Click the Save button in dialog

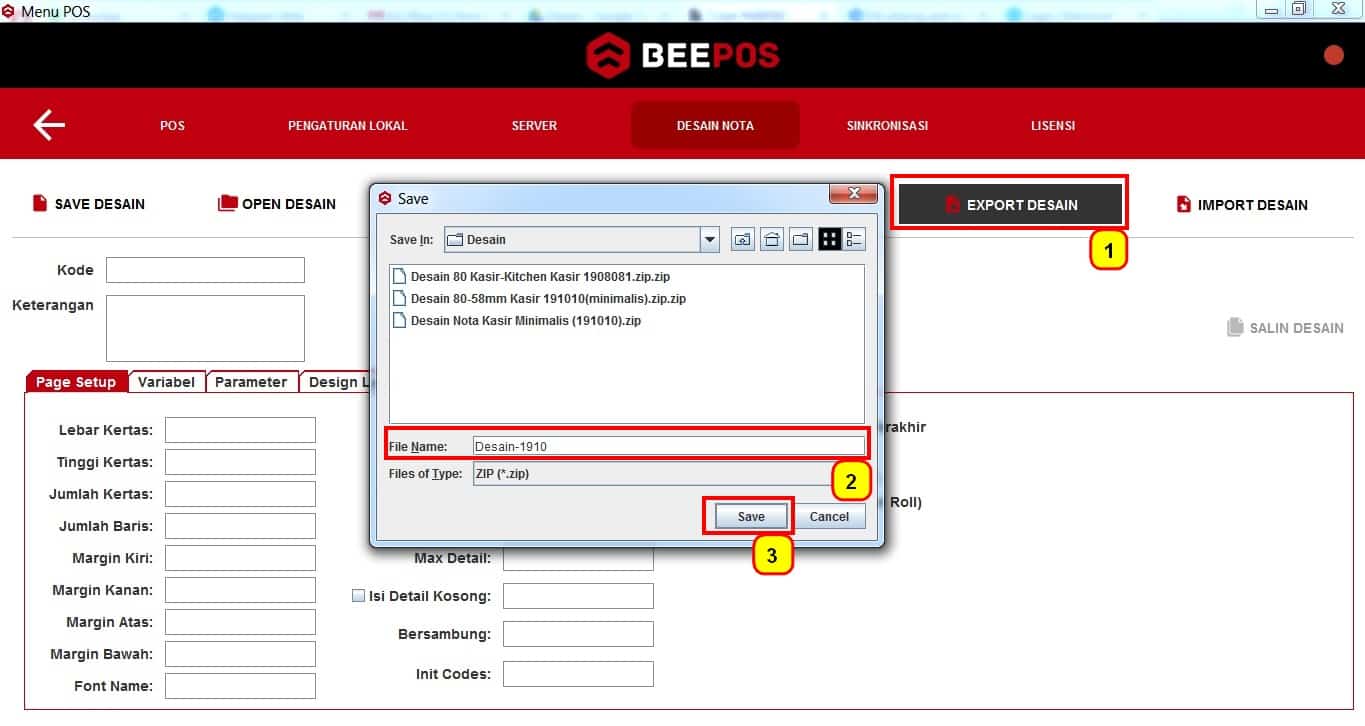(x=751, y=517)
